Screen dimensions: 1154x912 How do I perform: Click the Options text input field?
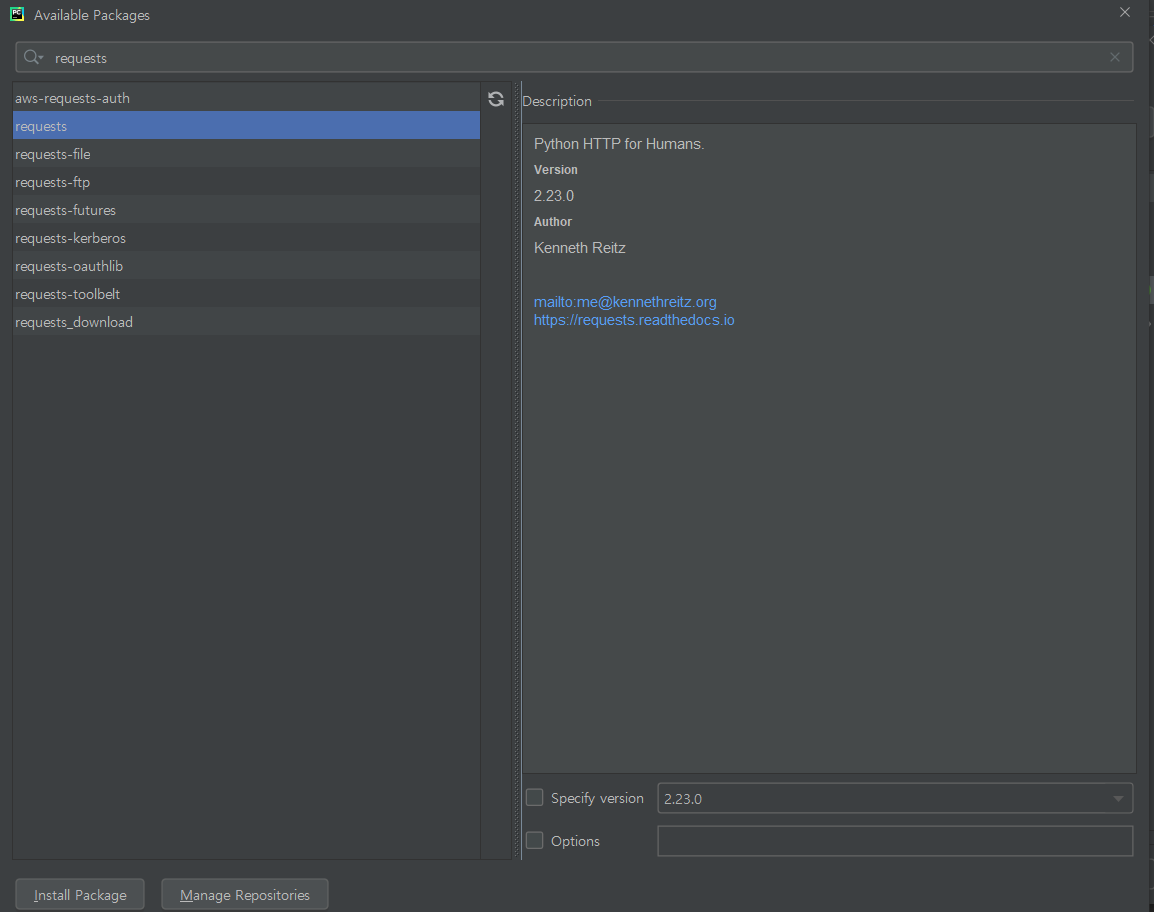point(895,841)
